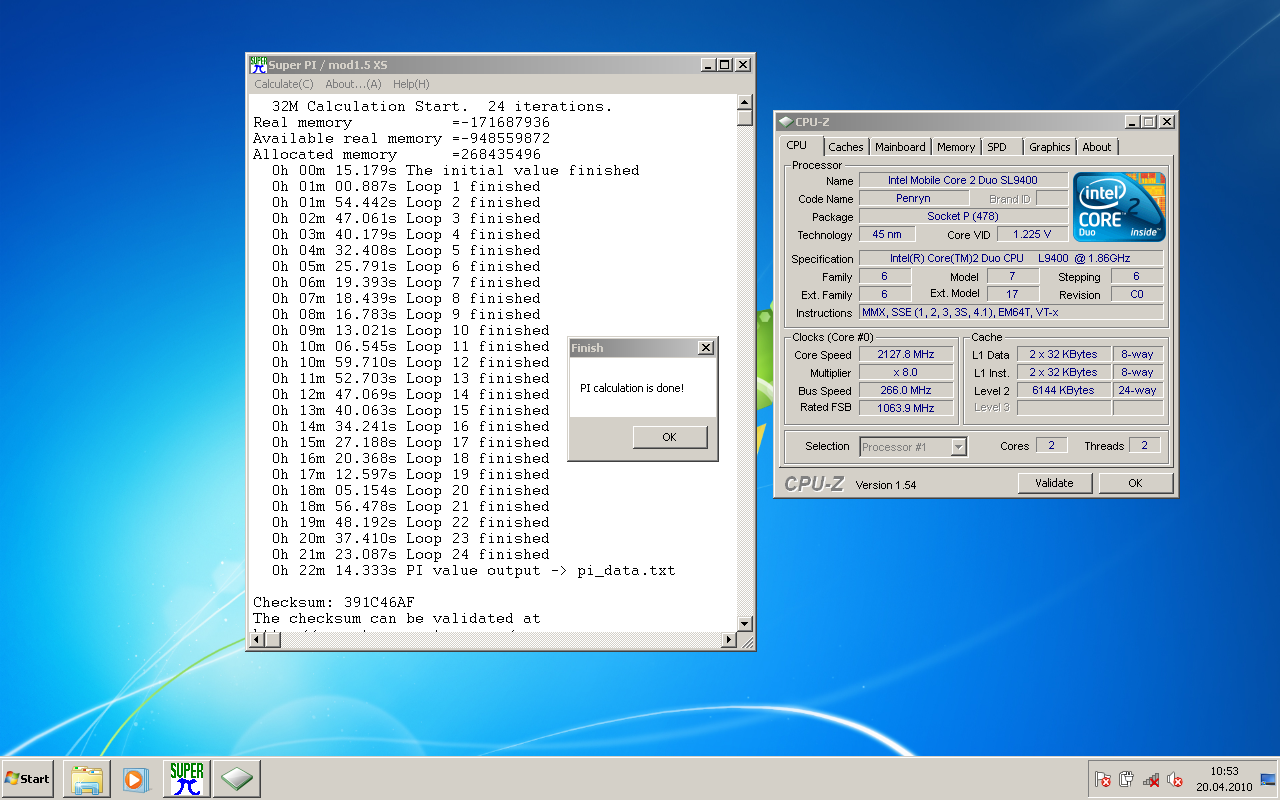Click the Revision value C0 in CPU-Z

1137,294
